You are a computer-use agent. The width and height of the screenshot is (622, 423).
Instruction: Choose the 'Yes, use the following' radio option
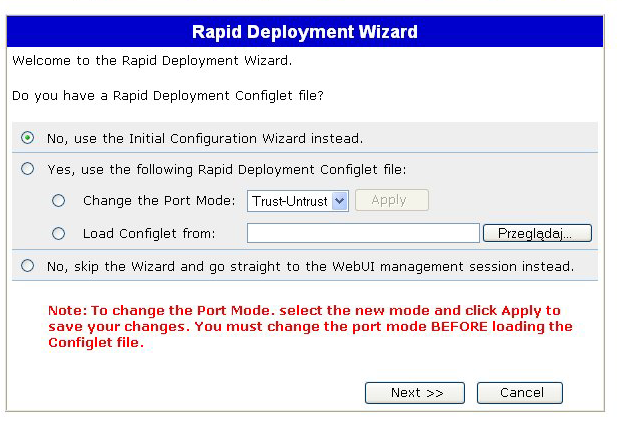[x=27, y=169]
